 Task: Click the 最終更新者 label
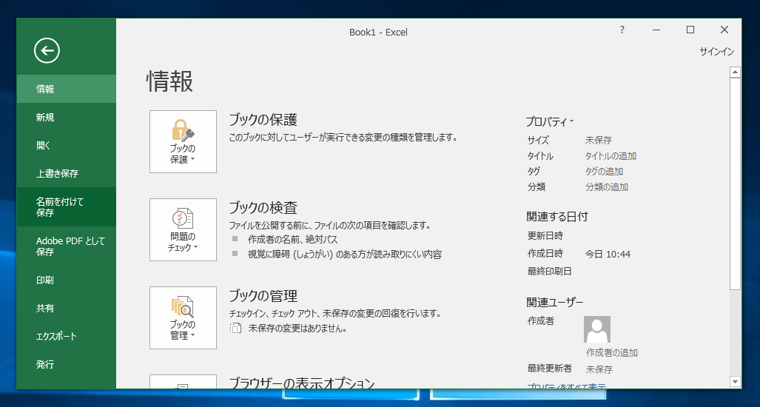pyautogui.click(x=550, y=368)
